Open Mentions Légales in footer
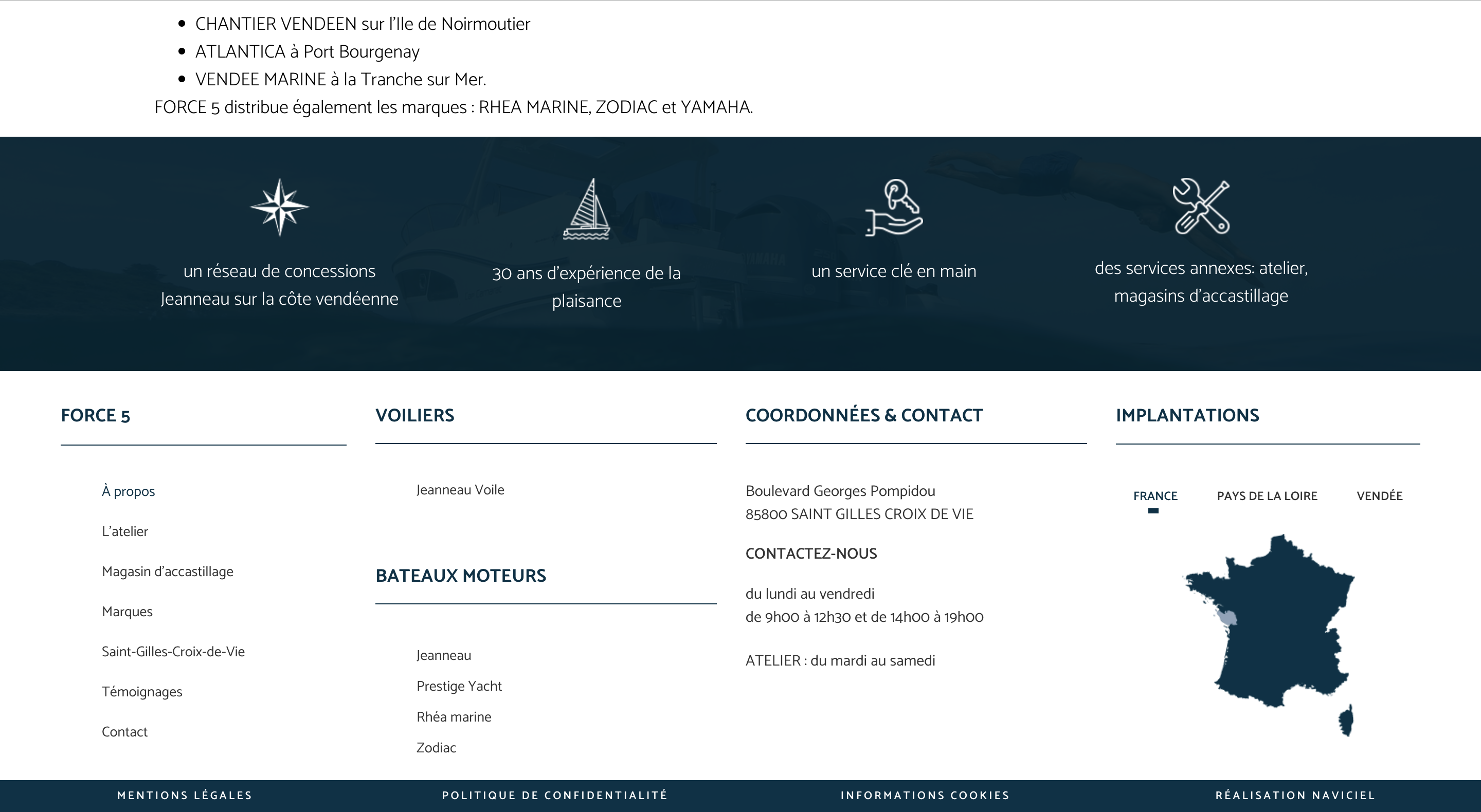This screenshot has height=812, width=1481. coord(185,796)
